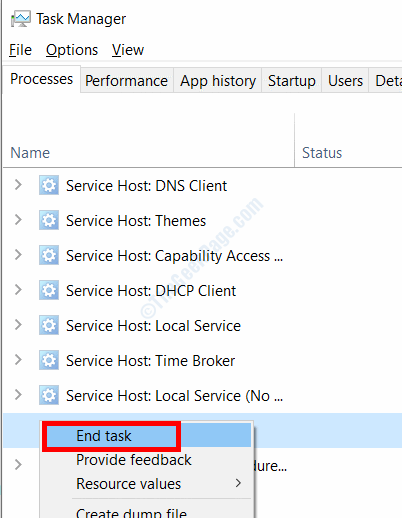Select Provide feedback from the context menu
The width and height of the screenshot is (402, 518).
[134, 460]
